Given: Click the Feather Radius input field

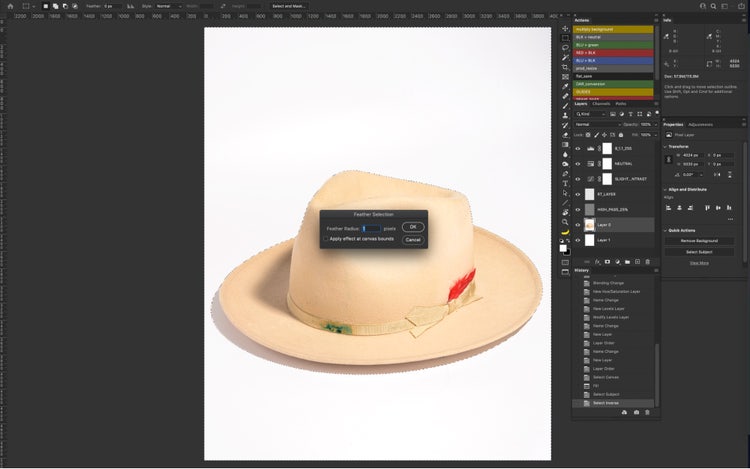Looking at the screenshot, I should click(x=370, y=228).
